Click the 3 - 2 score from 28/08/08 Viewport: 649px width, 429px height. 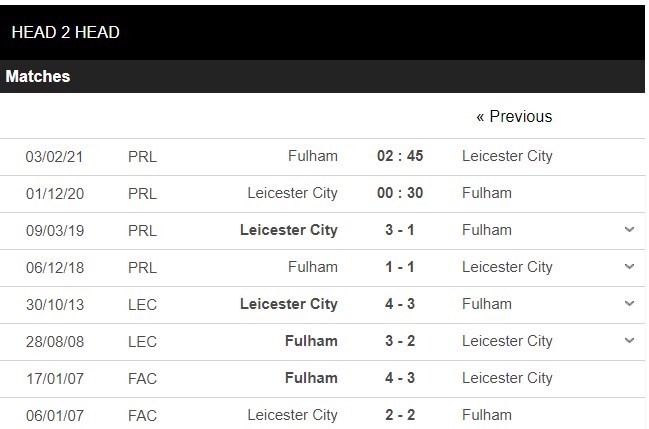point(400,341)
